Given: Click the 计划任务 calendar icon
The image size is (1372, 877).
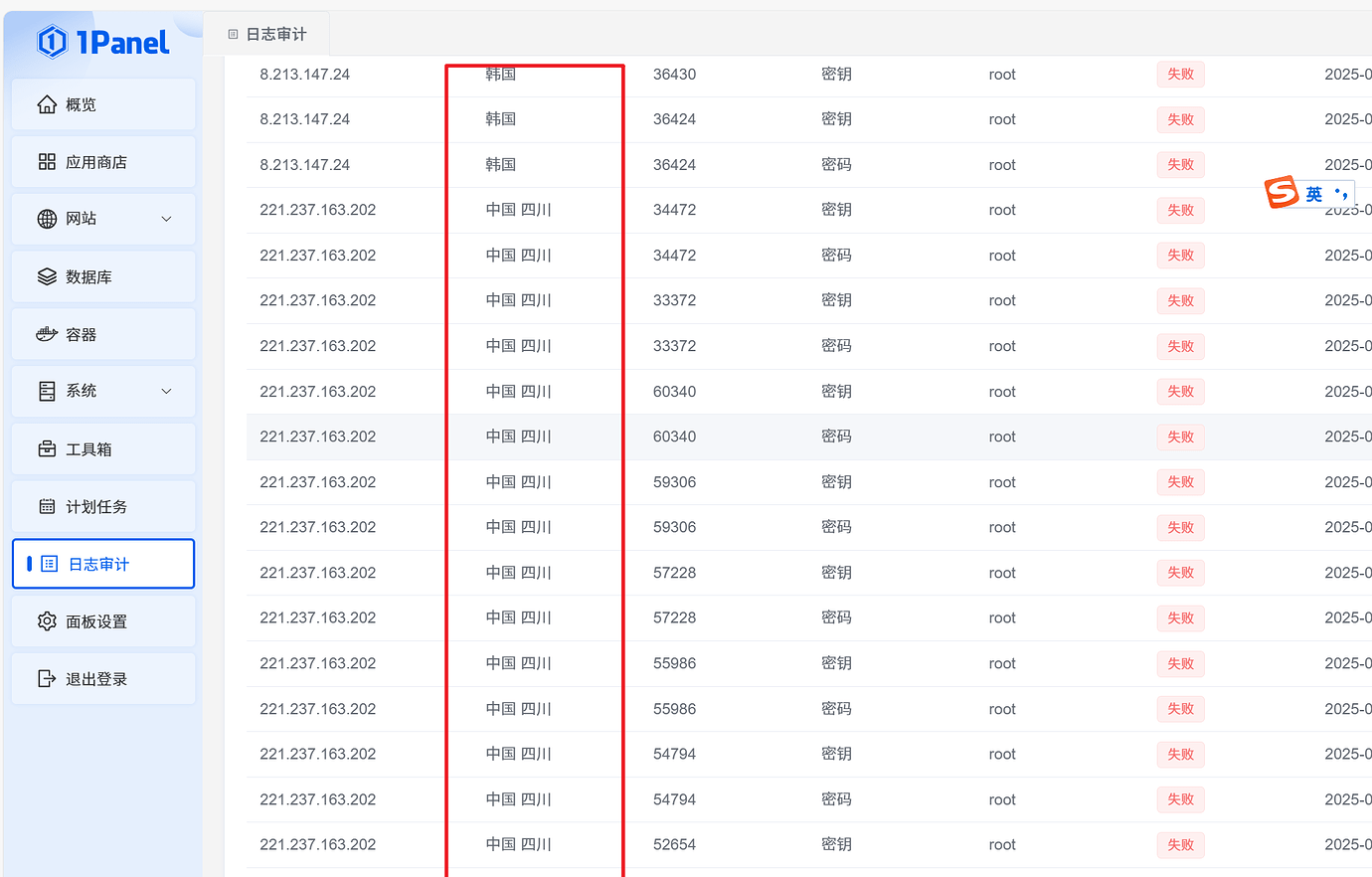Looking at the screenshot, I should 47,506.
